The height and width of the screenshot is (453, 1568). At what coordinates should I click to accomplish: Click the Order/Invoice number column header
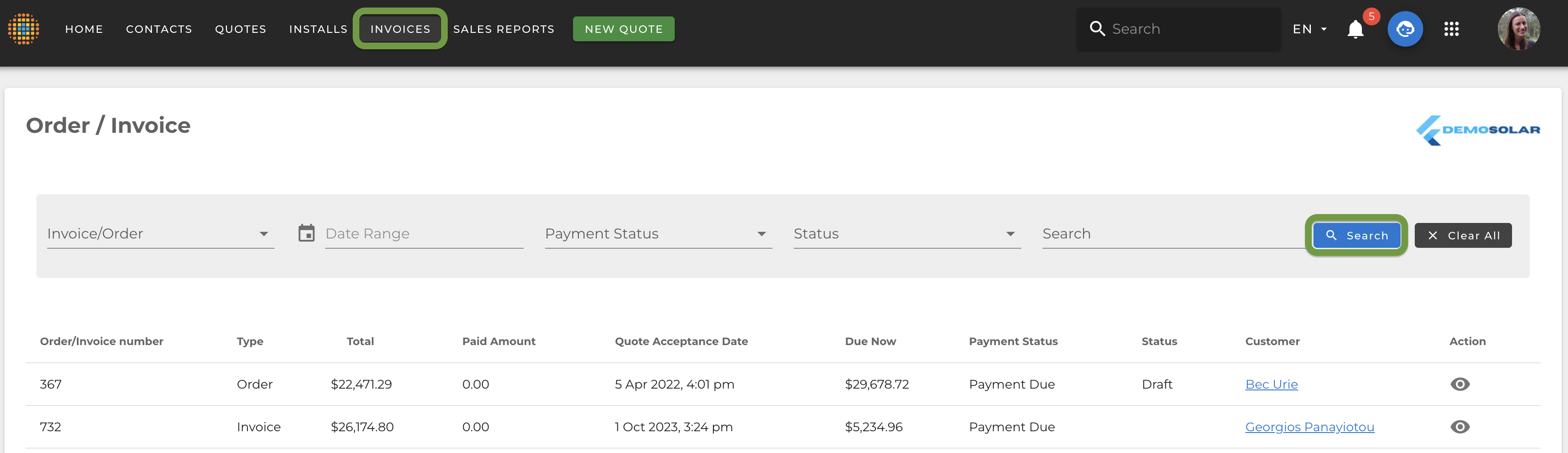pyautogui.click(x=102, y=342)
